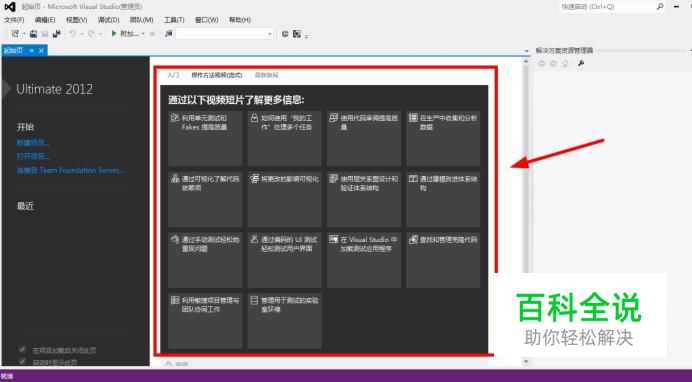Open the 在 Visual Studio 中加载测试应用程序 tile

pyautogui.click(x=364, y=260)
